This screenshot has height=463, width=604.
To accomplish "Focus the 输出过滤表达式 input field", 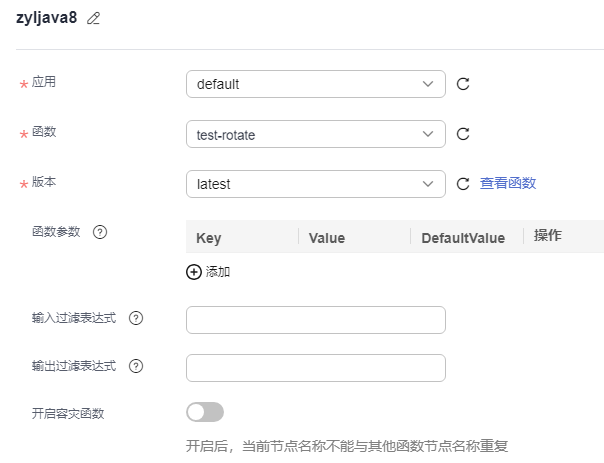I will [x=315, y=368].
